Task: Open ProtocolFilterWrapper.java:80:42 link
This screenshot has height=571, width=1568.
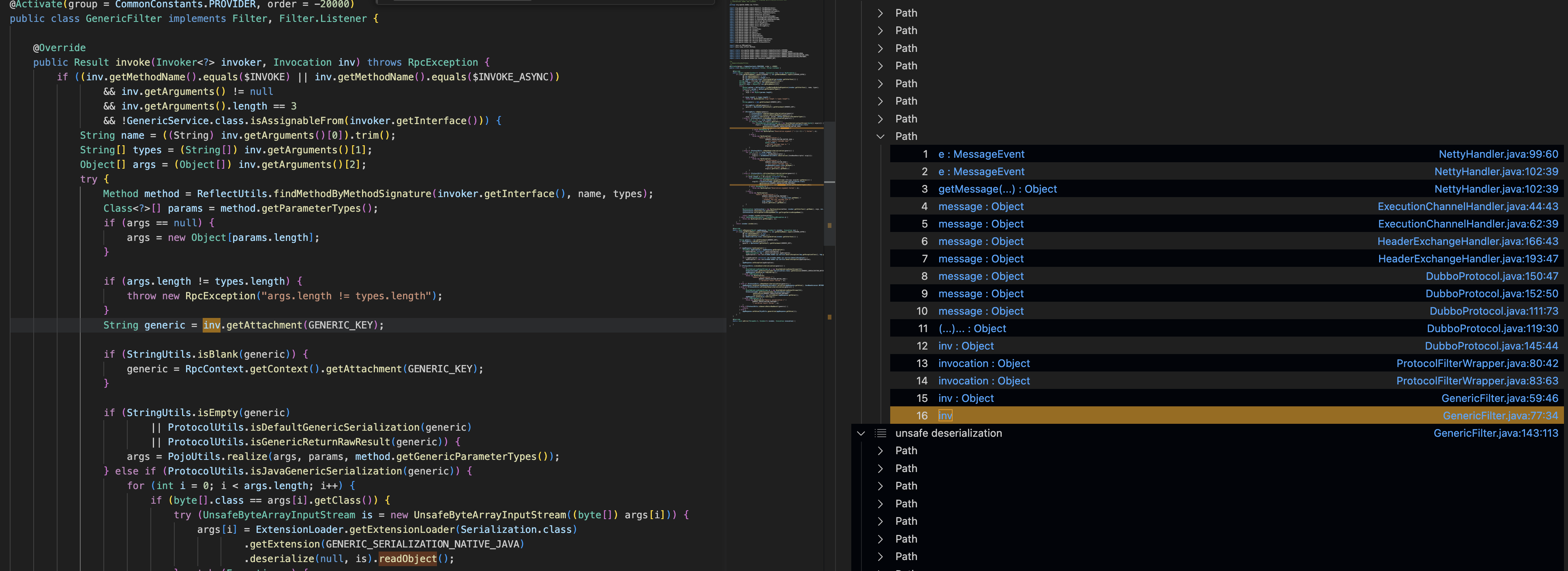Action: (1477, 364)
